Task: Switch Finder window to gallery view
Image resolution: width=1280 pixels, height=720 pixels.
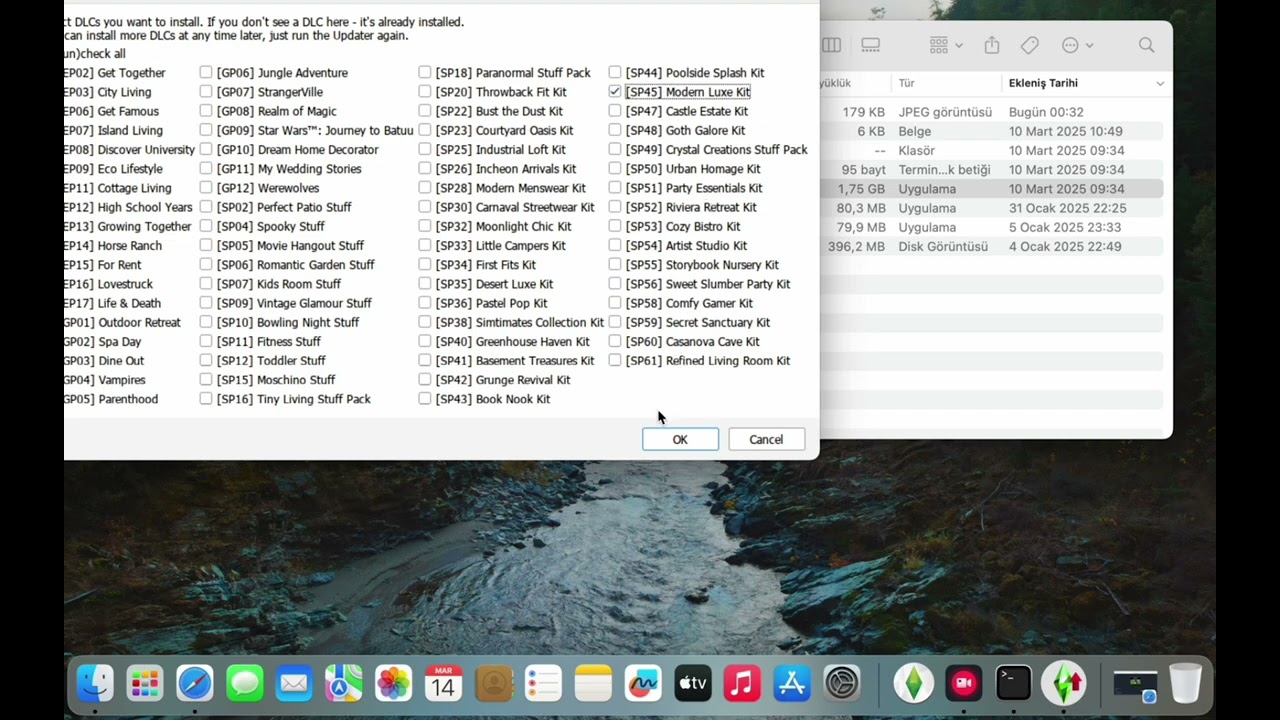Action: (871, 45)
